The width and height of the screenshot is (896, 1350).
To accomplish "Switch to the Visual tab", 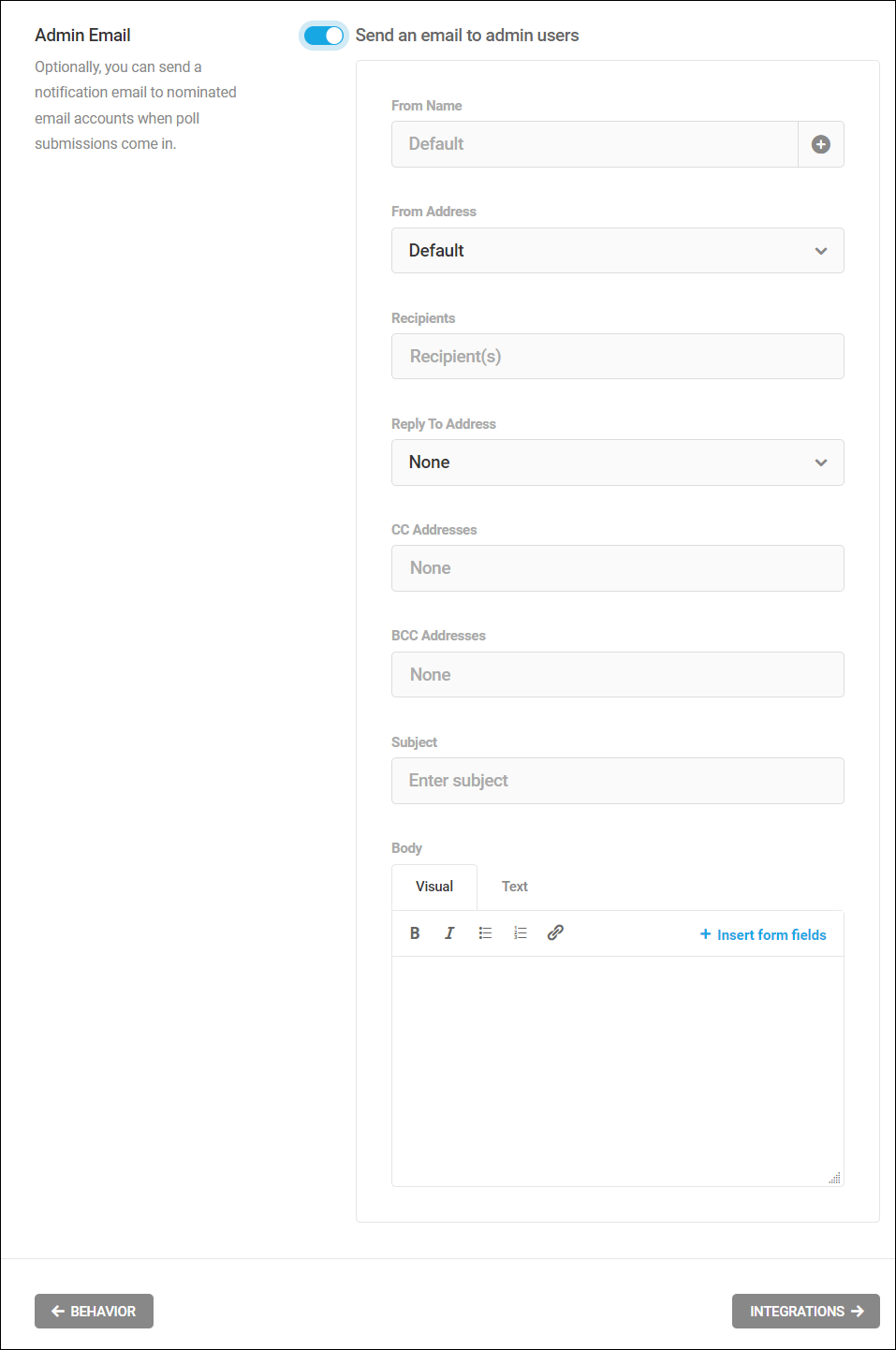I will click(x=434, y=887).
